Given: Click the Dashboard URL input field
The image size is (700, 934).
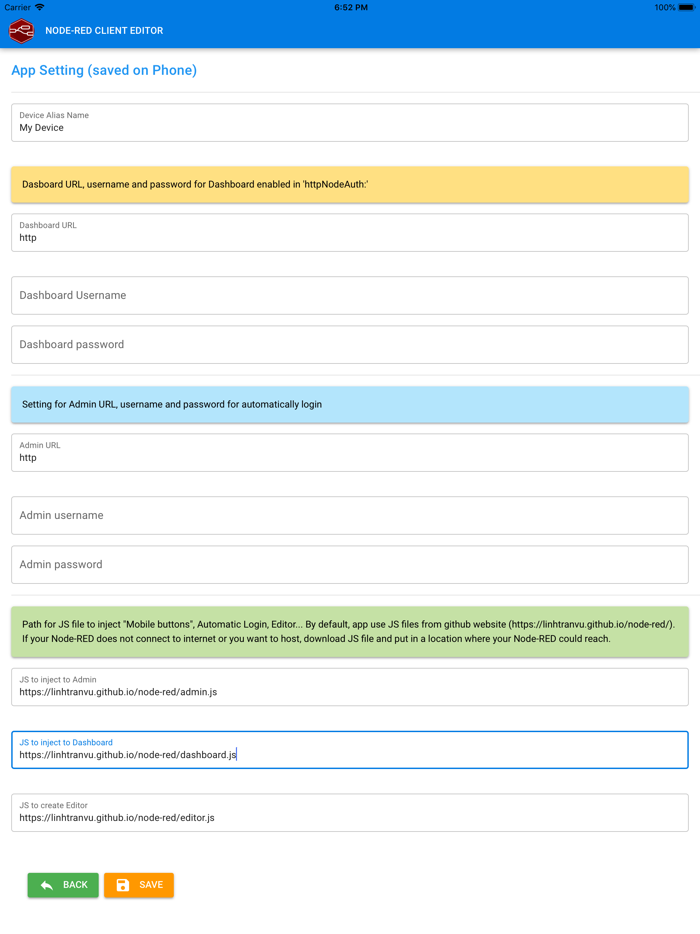Looking at the screenshot, I should (348, 232).
